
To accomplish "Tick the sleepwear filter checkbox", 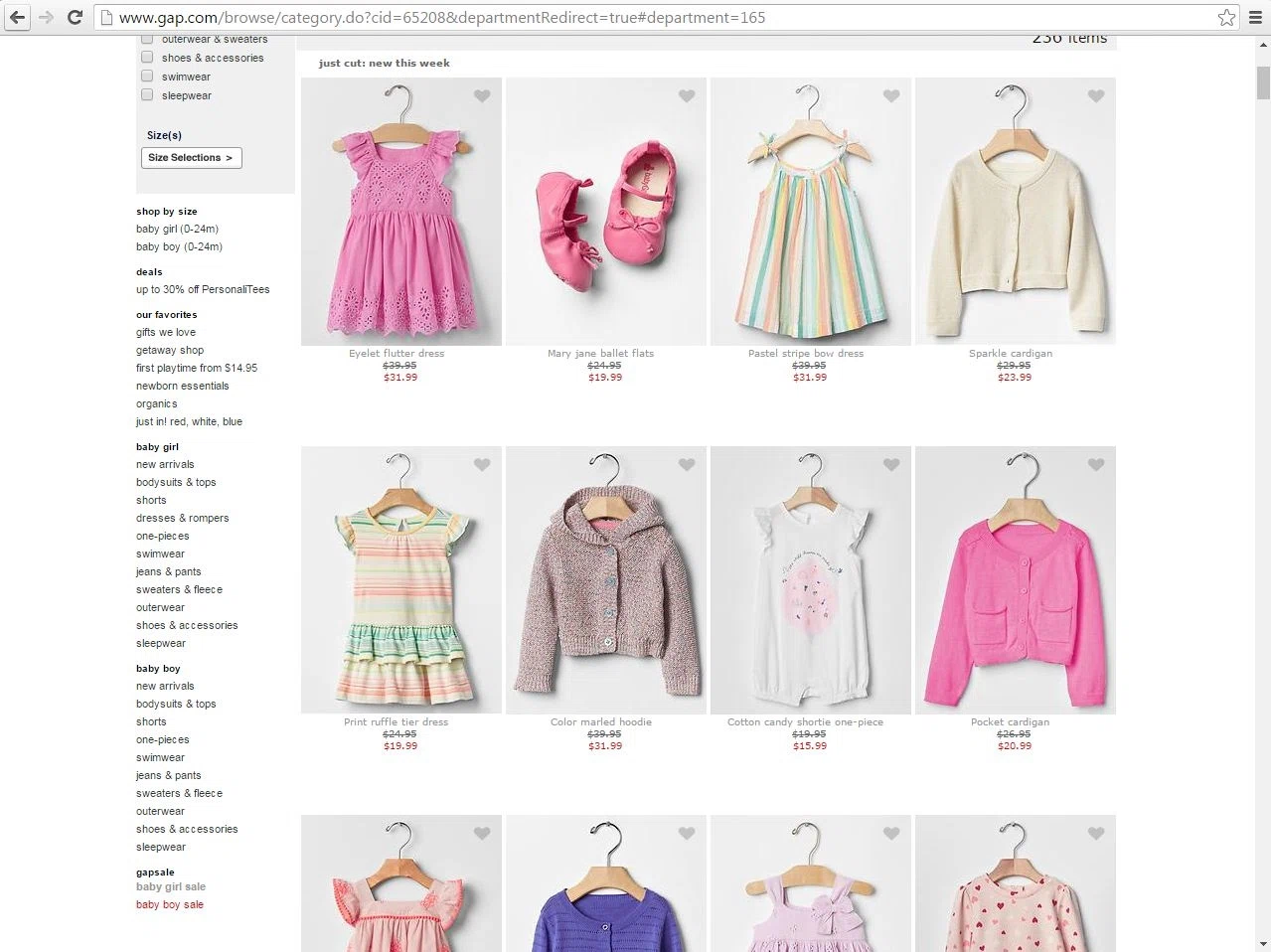I will pos(147,95).
